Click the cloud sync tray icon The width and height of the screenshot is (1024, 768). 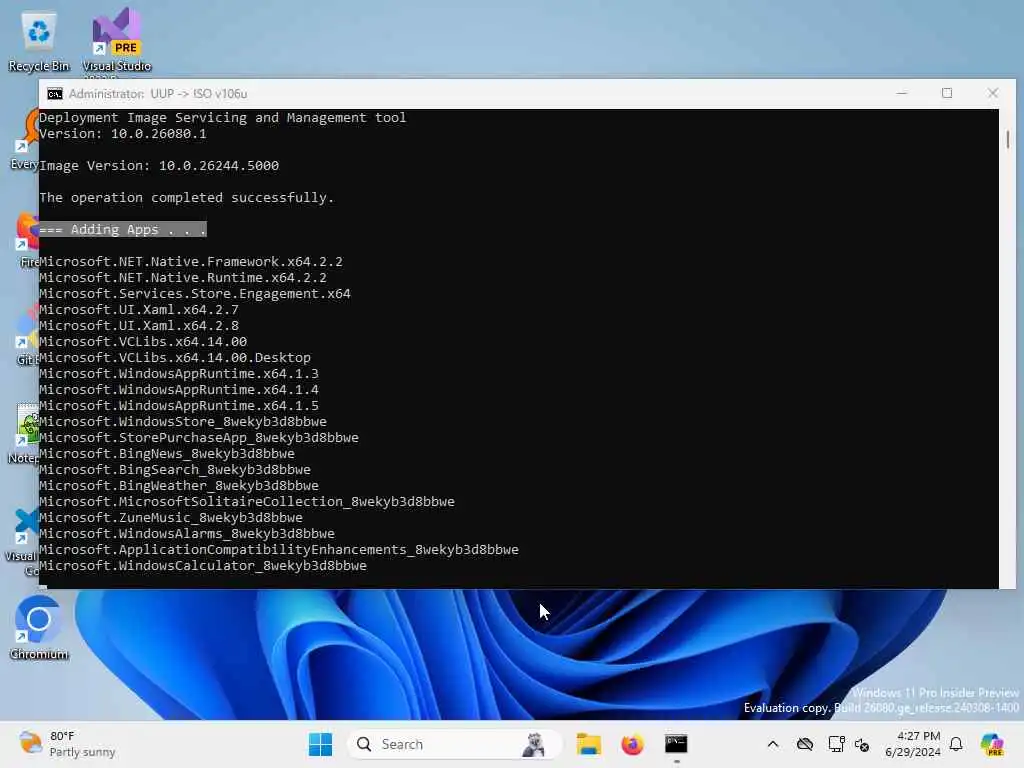[805, 744]
